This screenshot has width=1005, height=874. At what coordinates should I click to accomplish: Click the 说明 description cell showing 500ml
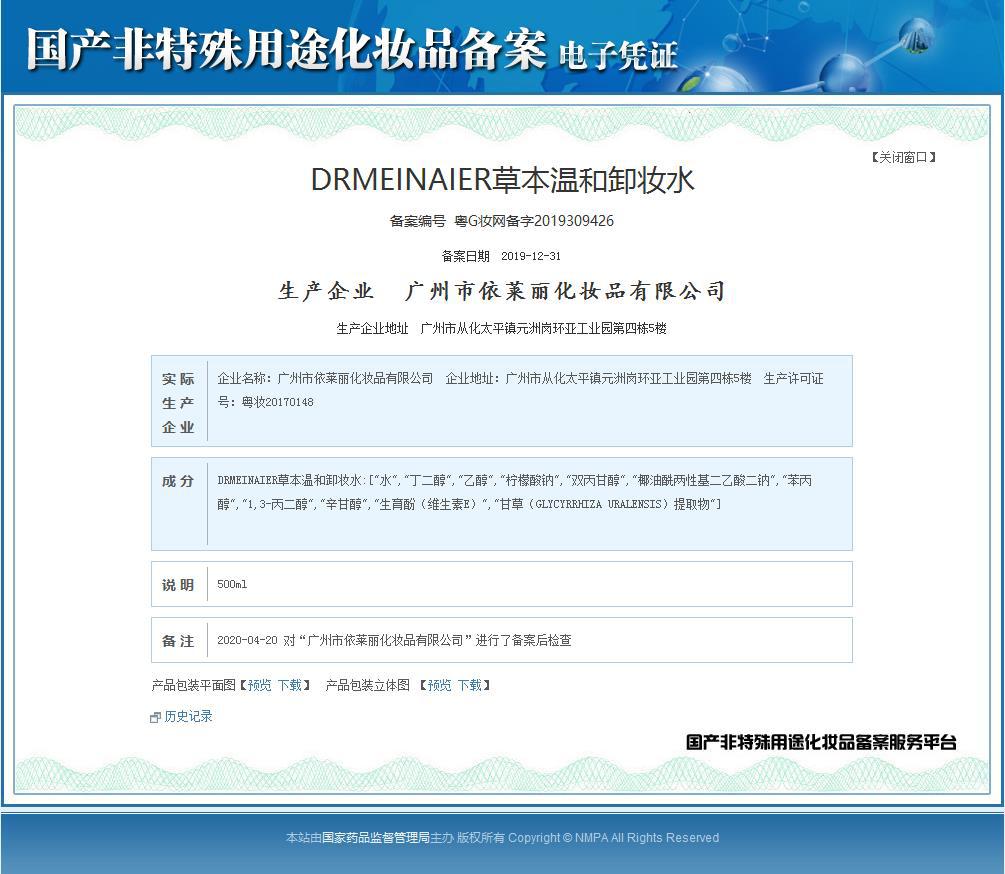pyautogui.click(x=232, y=583)
